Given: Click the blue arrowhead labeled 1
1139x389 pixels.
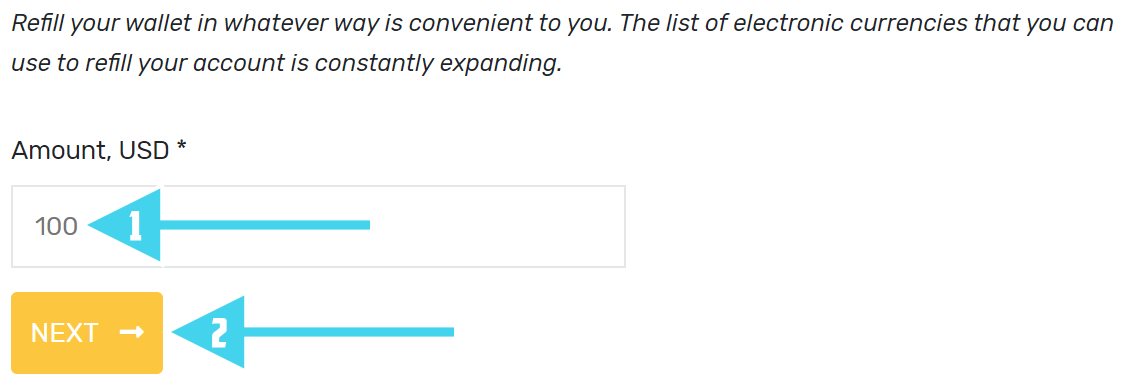Looking at the screenshot, I should 124,226.
